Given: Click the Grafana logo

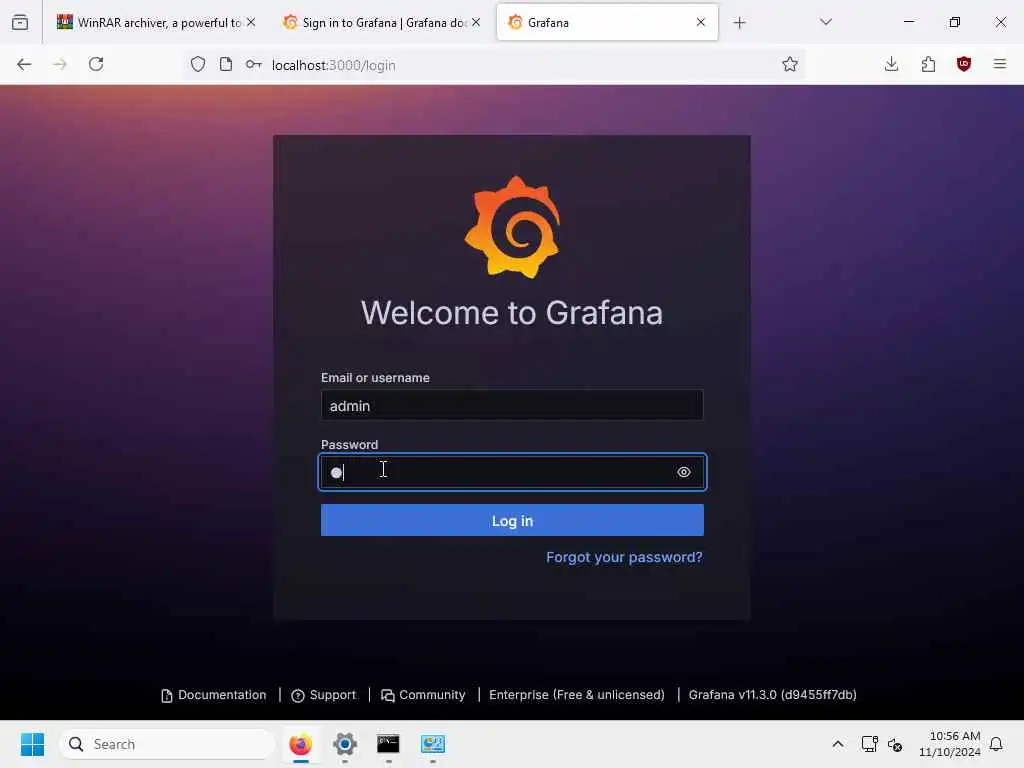Looking at the screenshot, I should (512, 227).
